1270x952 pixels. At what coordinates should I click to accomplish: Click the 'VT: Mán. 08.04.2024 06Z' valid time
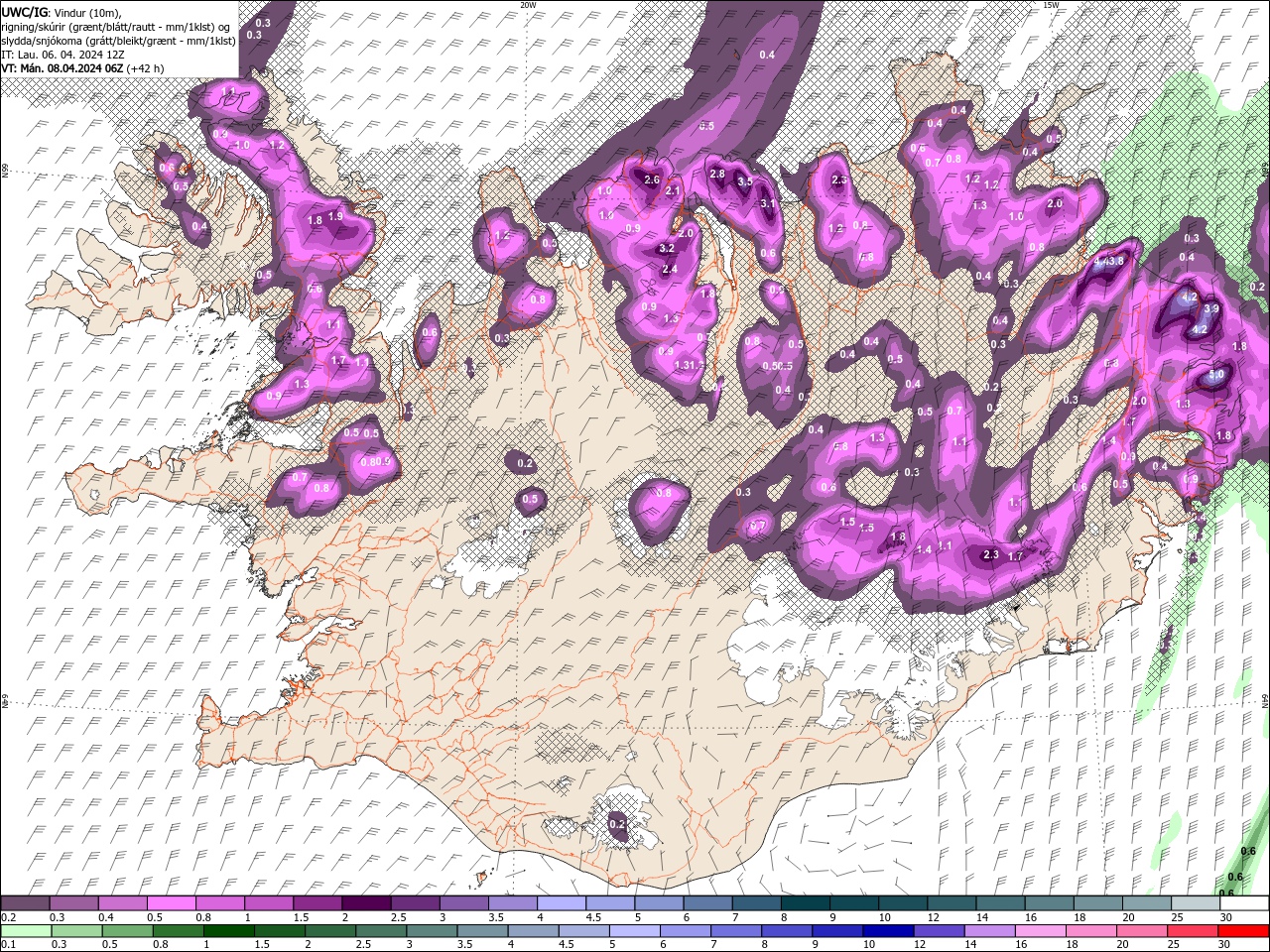(63, 68)
